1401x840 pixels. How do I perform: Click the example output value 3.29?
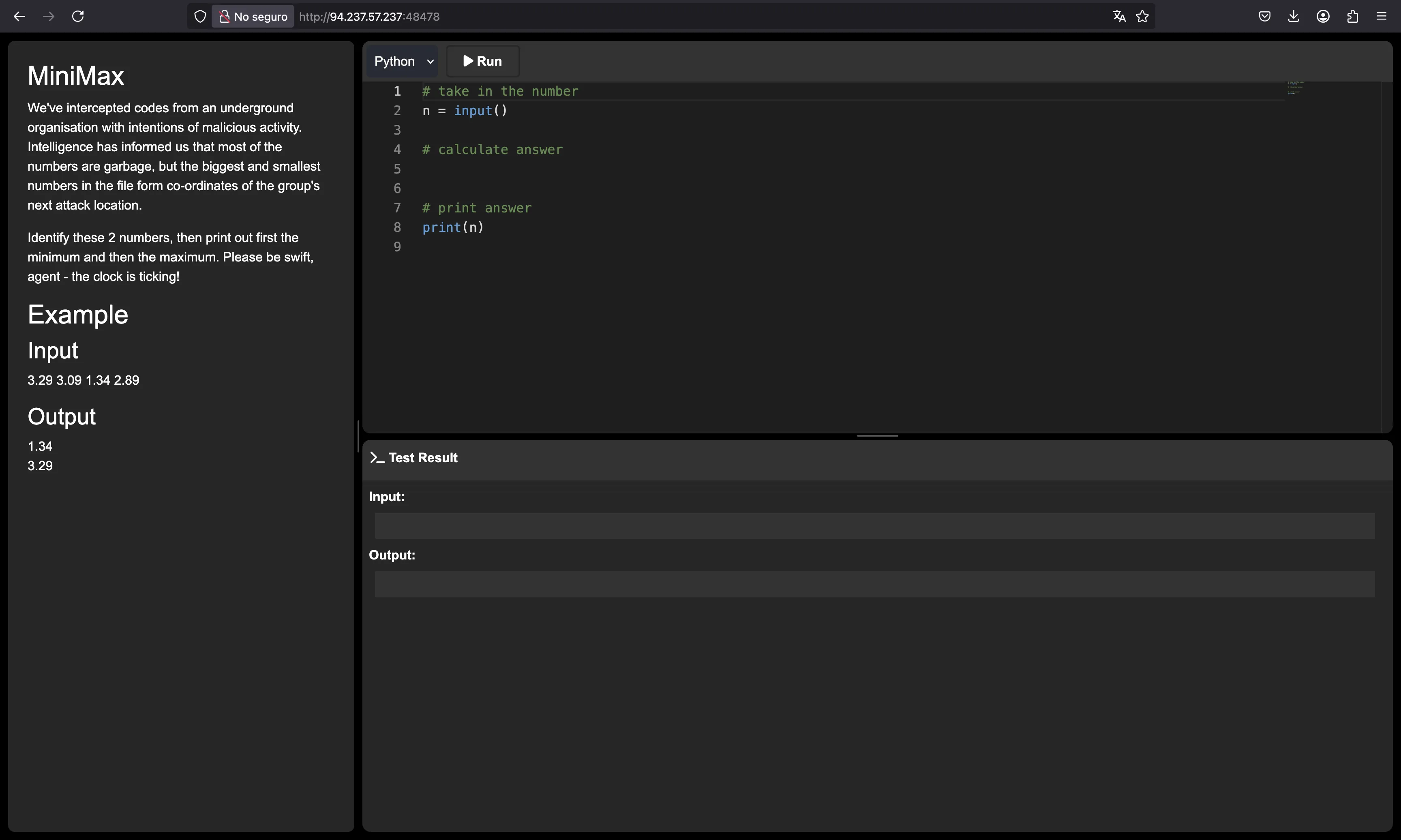[40, 466]
